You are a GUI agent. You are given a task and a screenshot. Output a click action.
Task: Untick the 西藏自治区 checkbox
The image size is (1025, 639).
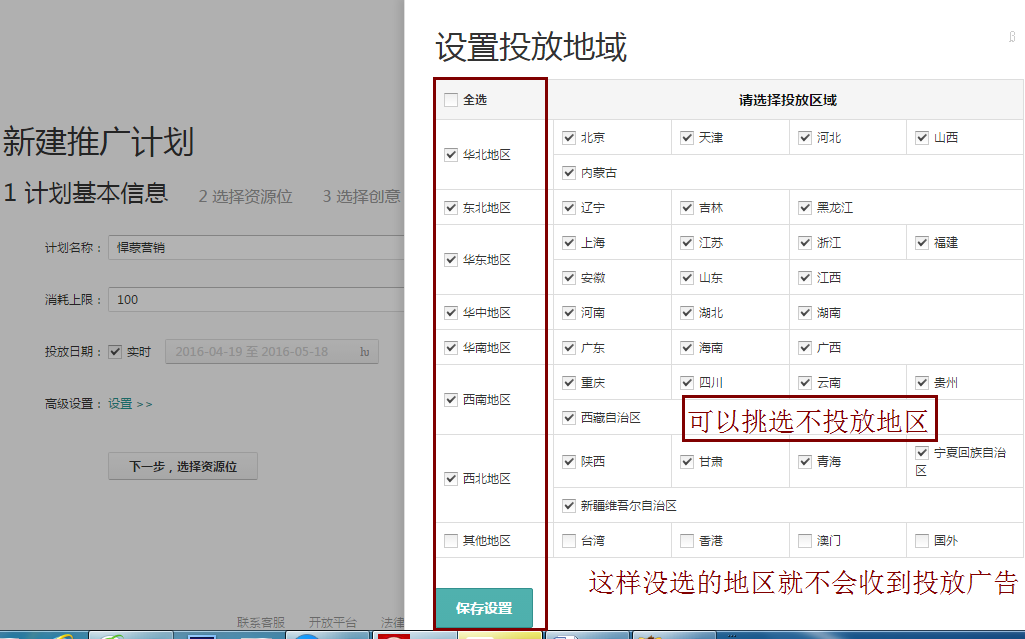click(569, 418)
